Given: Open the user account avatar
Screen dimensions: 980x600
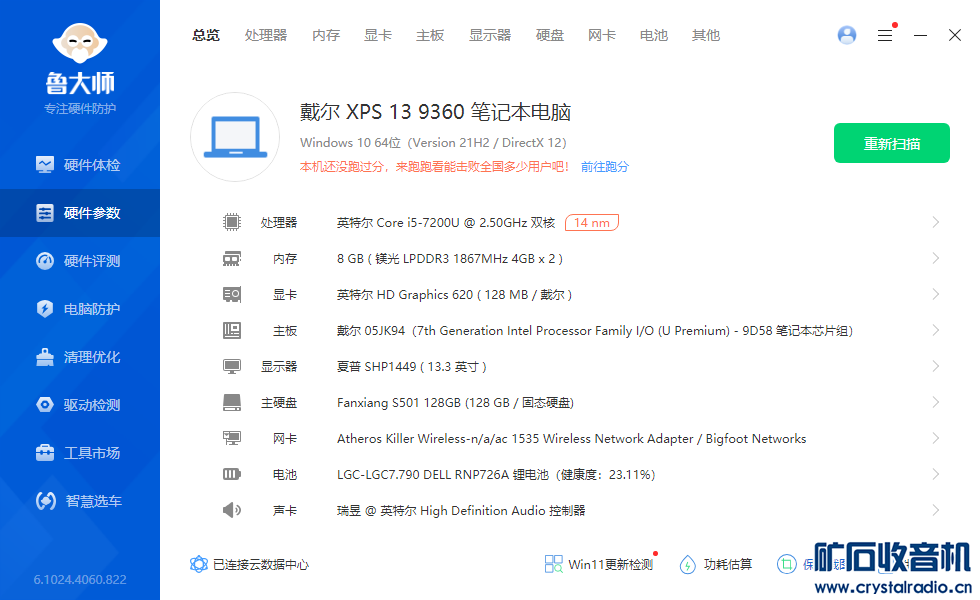Looking at the screenshot, I should tap(847, 35).
